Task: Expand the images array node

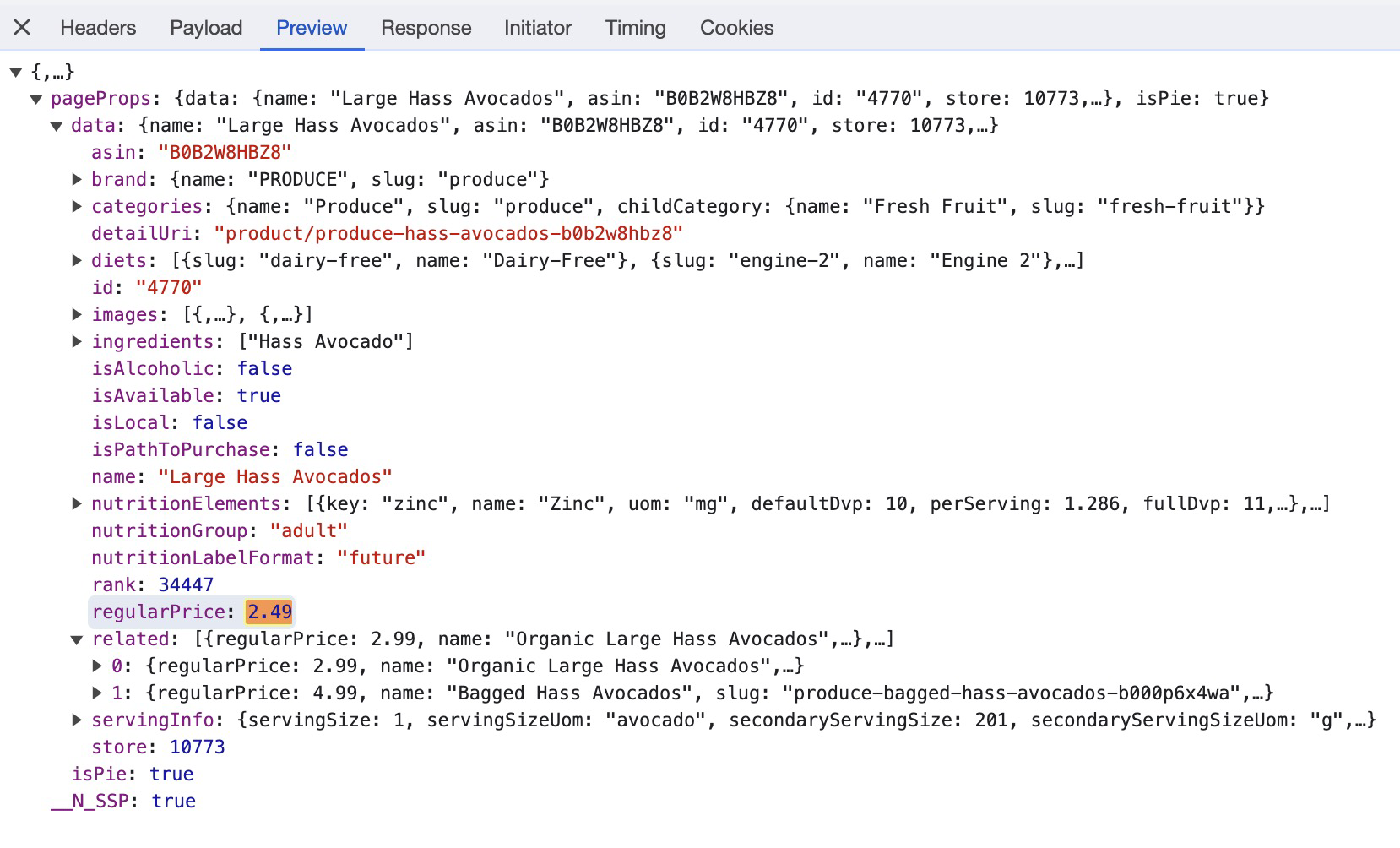Action: pos(77,314)
